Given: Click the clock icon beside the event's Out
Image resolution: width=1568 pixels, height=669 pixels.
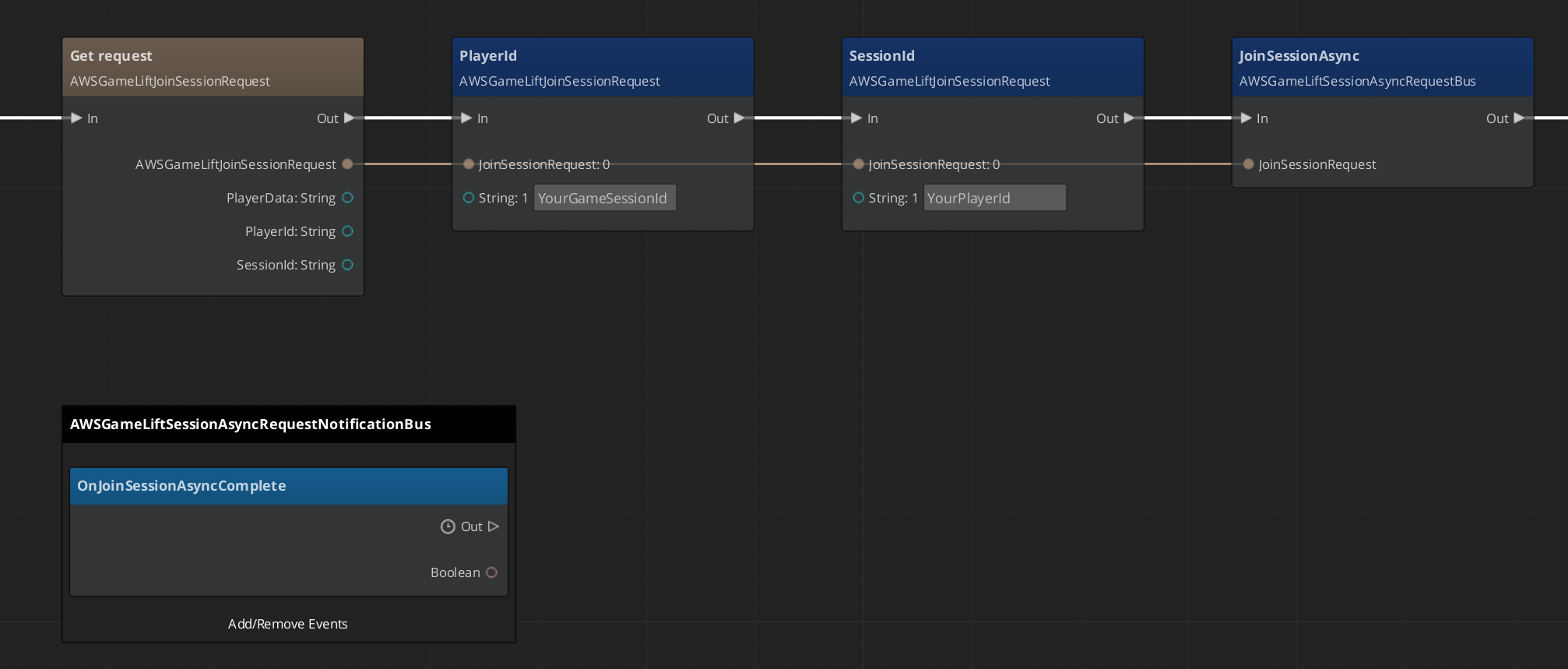Looking at the screenshot, I should [x=448, y=526].
